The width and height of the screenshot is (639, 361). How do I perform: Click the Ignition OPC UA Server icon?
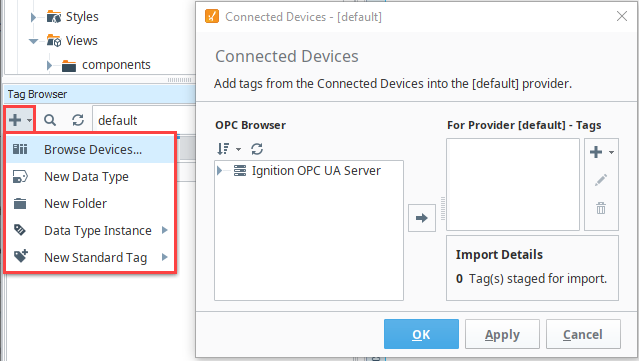point(240,170)
